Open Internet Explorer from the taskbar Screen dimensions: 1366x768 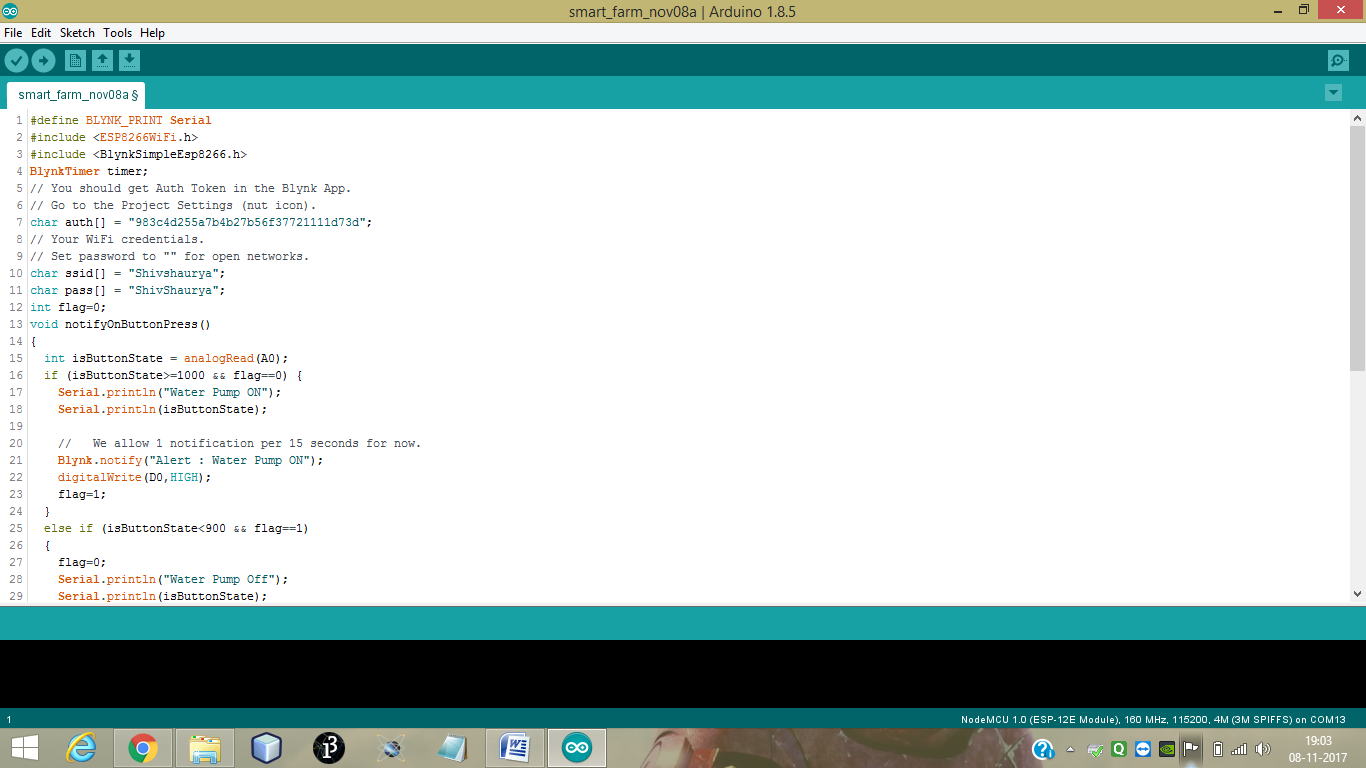[81, 748]
